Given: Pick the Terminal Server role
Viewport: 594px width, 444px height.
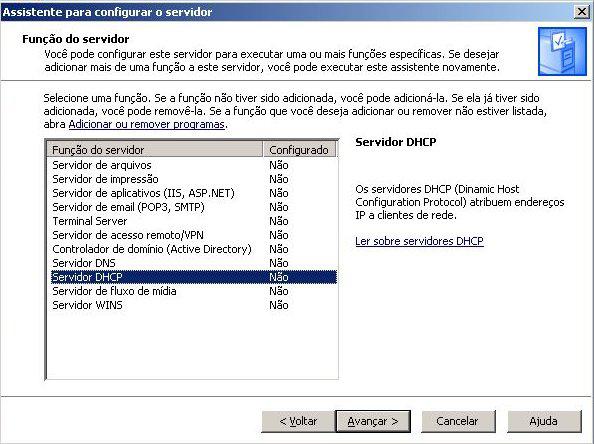Looking at the screenshot, I should coord(193,221).
